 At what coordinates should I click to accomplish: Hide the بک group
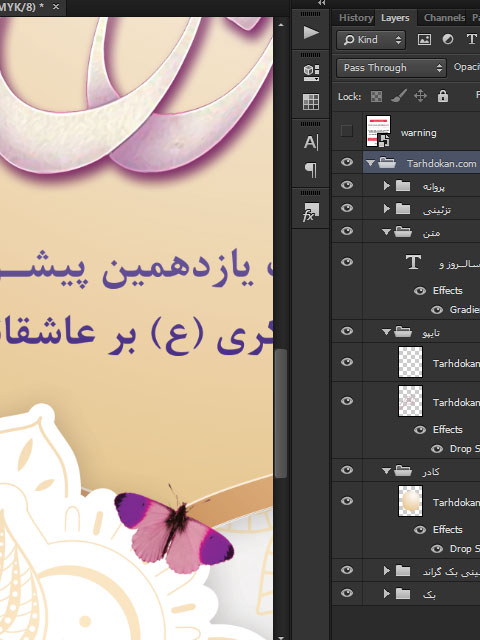coord(347,593)
